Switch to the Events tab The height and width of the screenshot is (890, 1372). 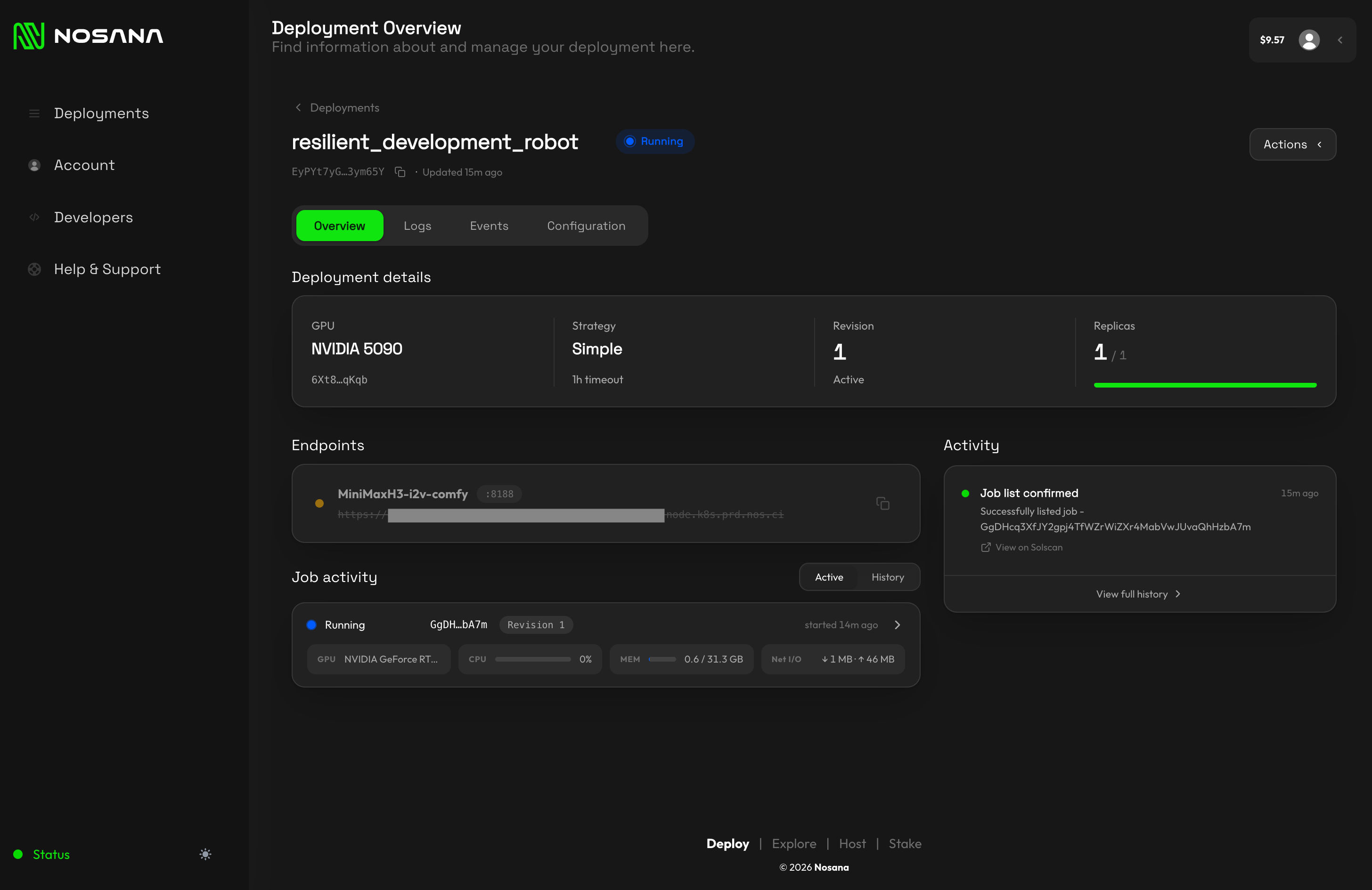coord(489,225)
